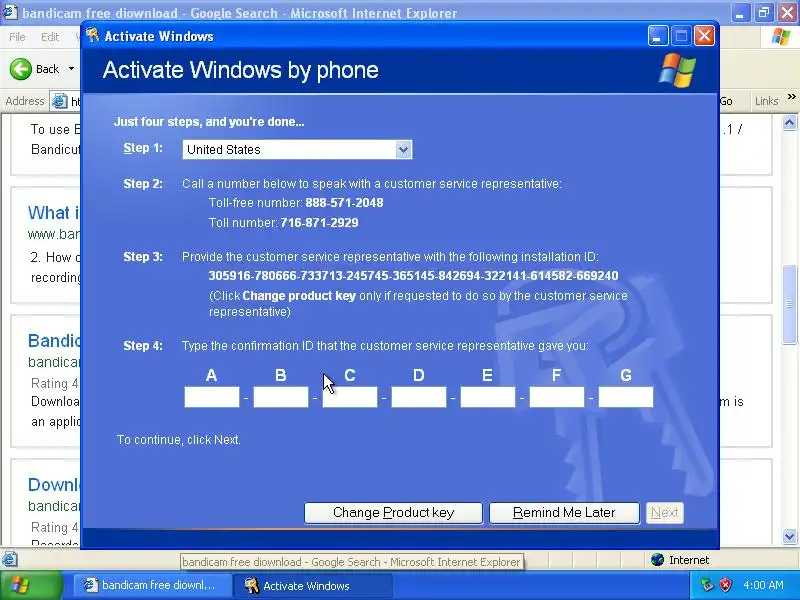This screenshot has height=600, width=800.
Task: Choose Remind Me Later
Action: (x=564, y=513)
